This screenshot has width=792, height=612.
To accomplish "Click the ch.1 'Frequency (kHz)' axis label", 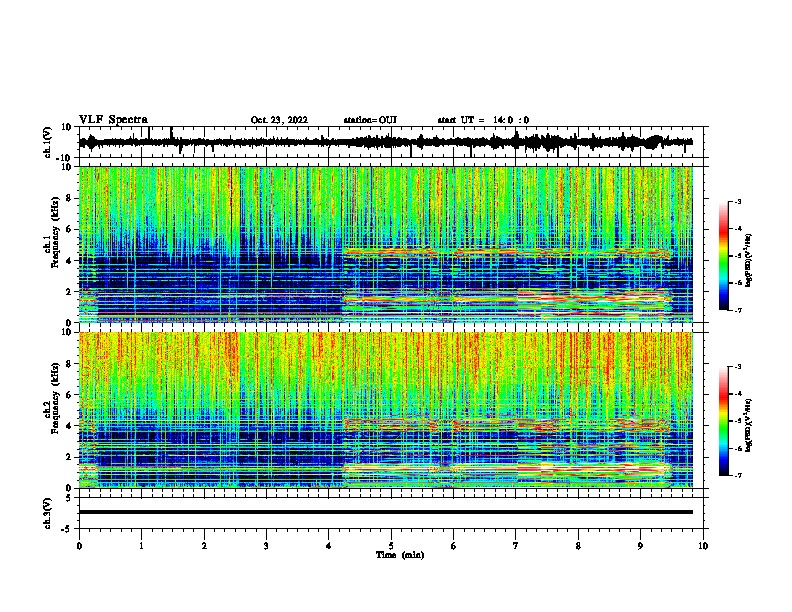I will pyautogui.click(x=55, y=232).
